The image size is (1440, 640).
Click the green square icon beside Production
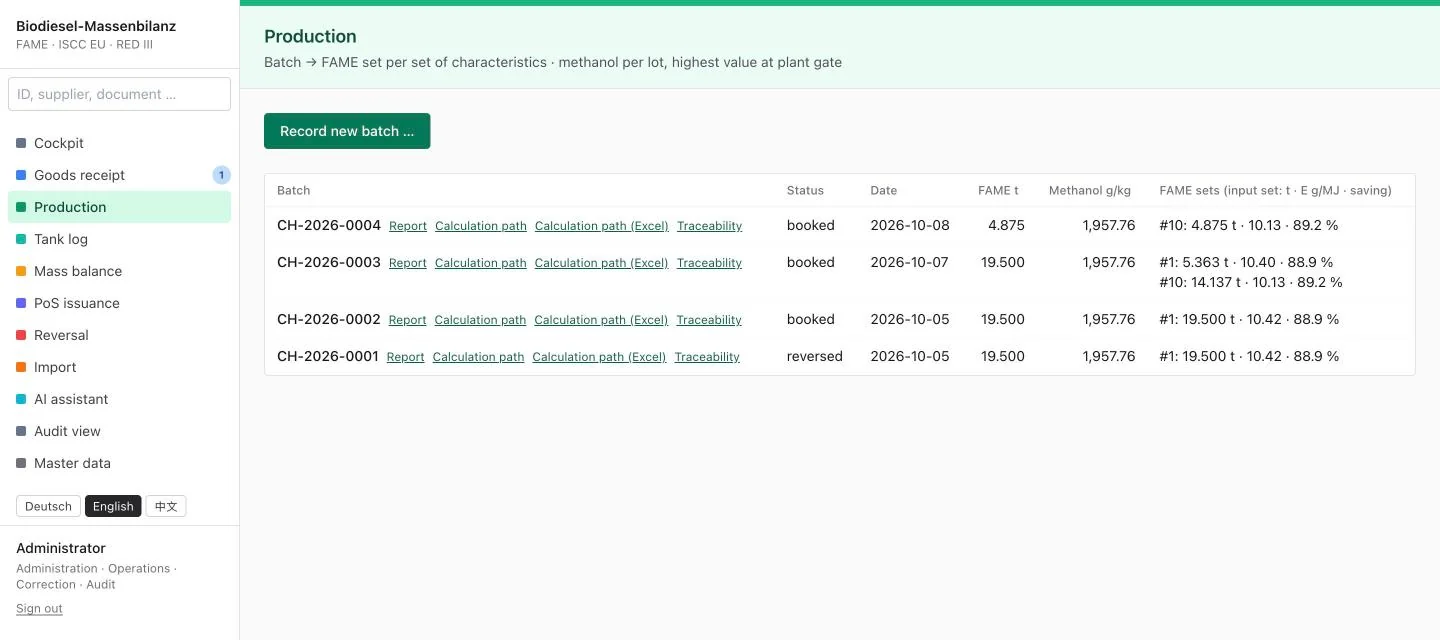[x=21, y=207]
